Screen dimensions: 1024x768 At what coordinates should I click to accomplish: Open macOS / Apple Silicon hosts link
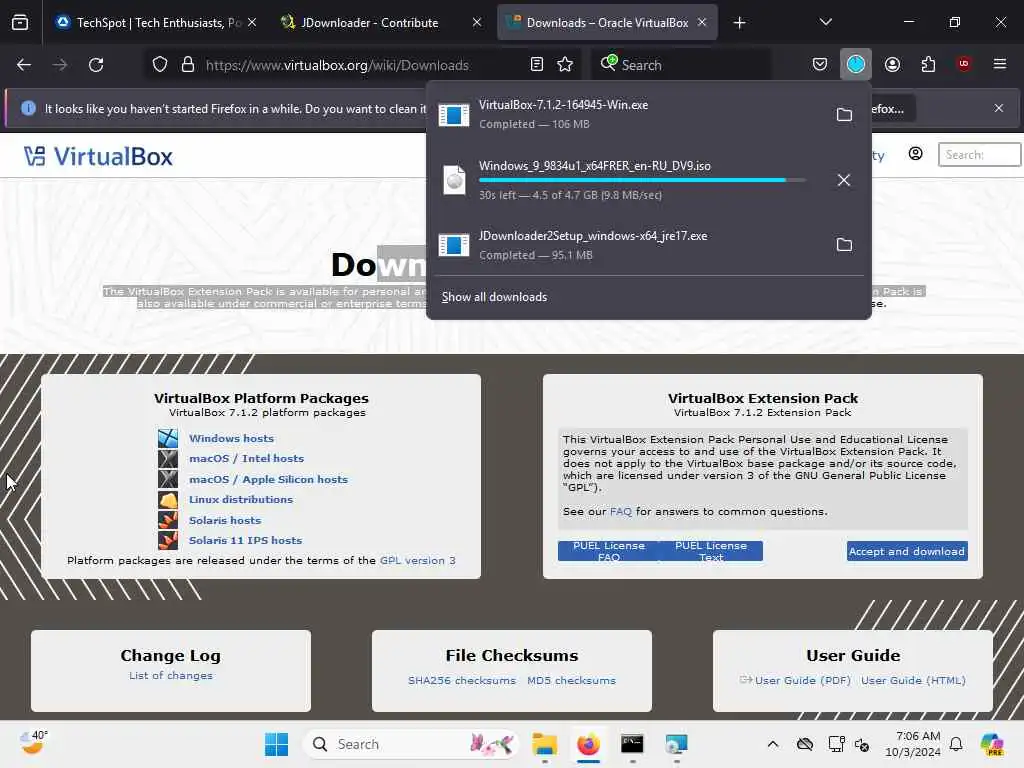tap(268, 479)
